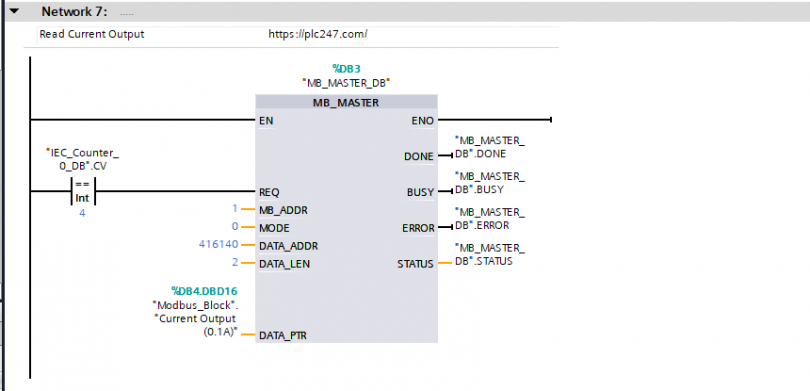Viewport: 810px width, 391px height.
Task: Select the MB_ADDR input value 1
Action: point(235,209)
